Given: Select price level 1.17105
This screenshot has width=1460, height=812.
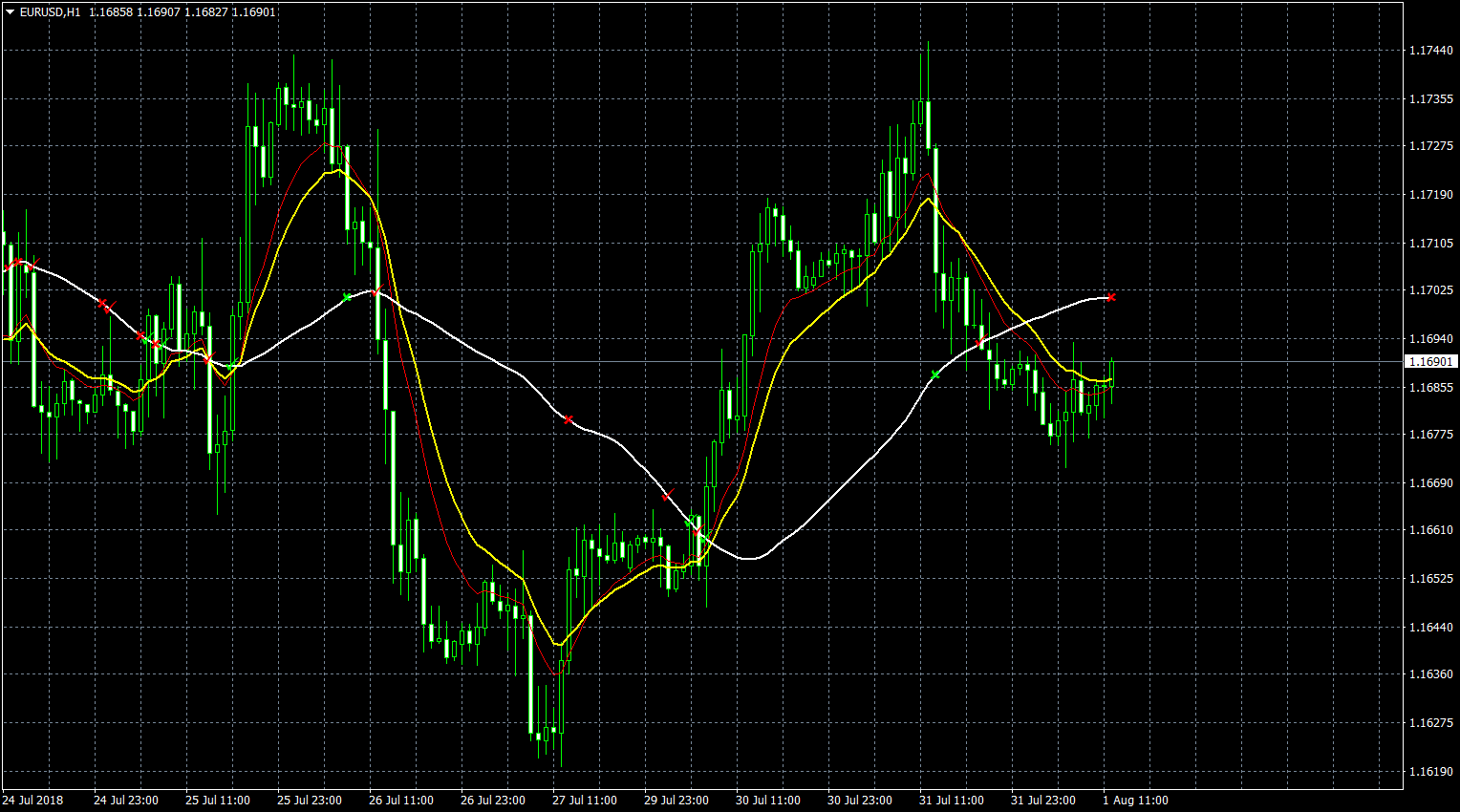Looking at the screenshot, I should pos(1431,244).
